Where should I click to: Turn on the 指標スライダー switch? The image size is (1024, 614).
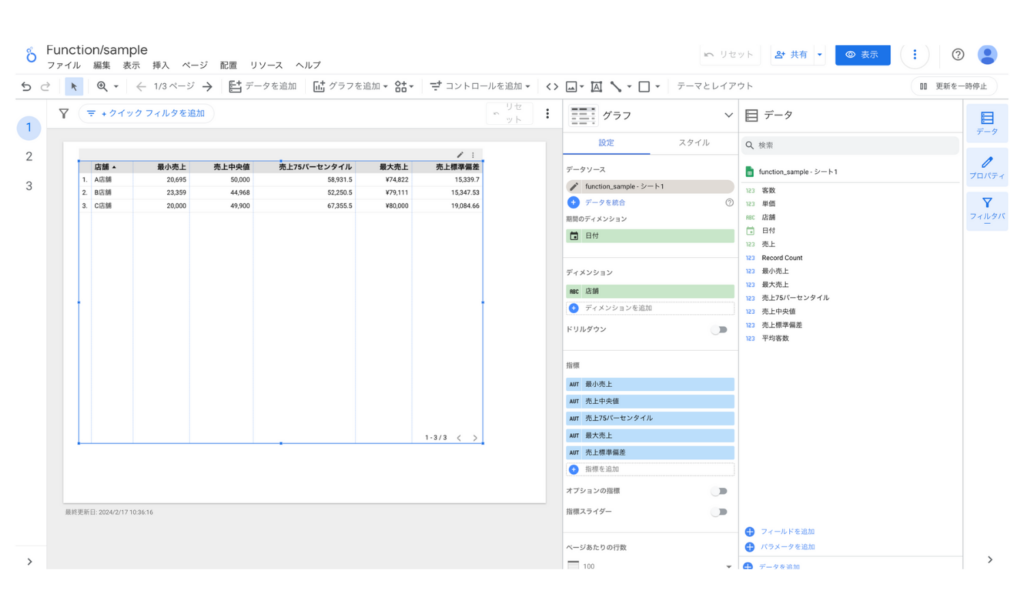click(x=719, y=511)
